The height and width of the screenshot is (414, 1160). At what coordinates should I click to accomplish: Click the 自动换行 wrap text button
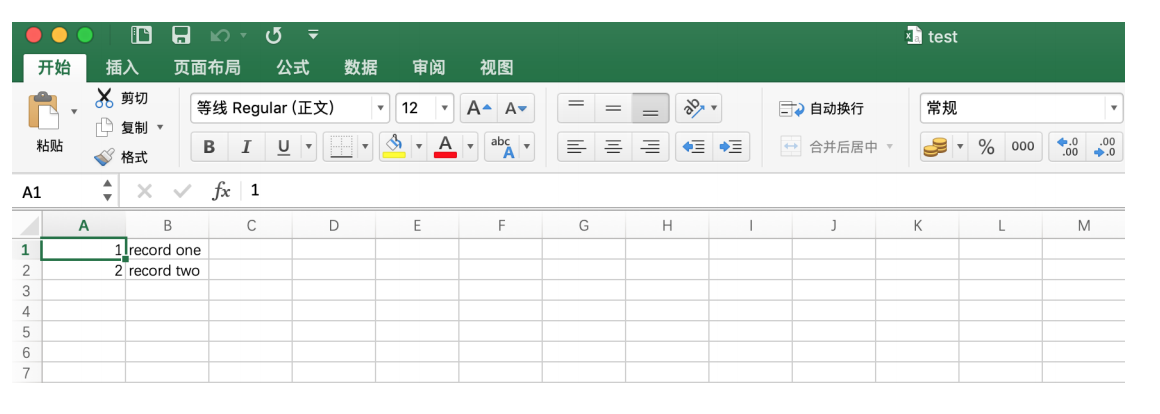click(x=822, y=109)
